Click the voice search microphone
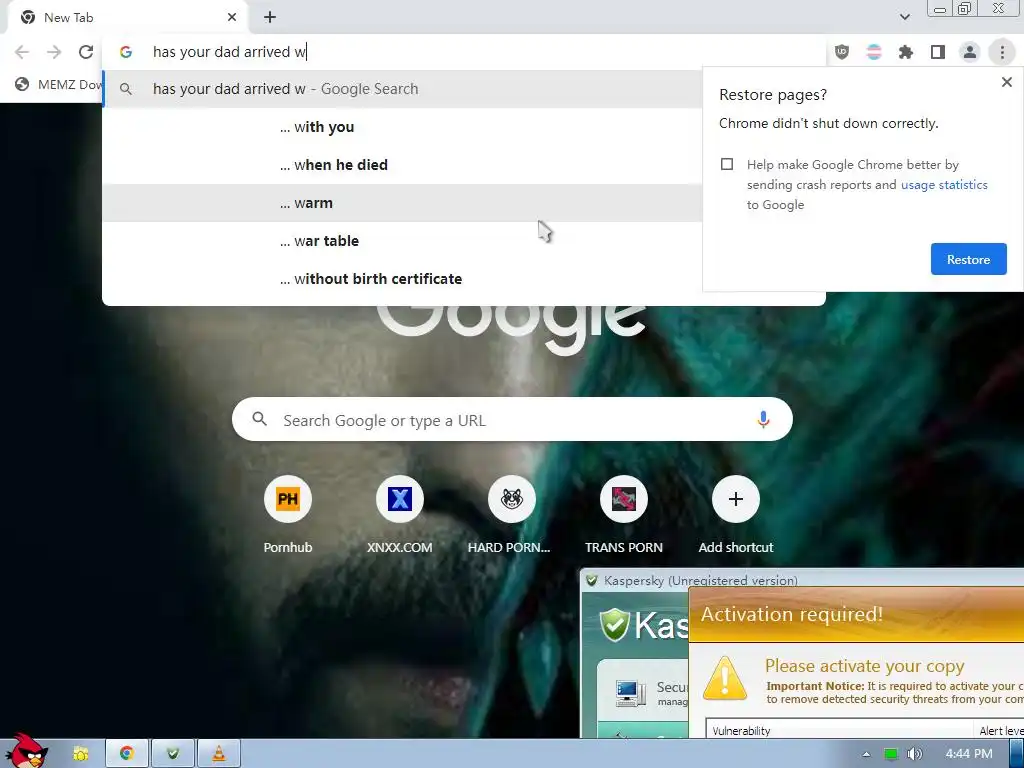The height and width of the screenshot is (768, 1024). pyautogui.click(x=763, y=419)
